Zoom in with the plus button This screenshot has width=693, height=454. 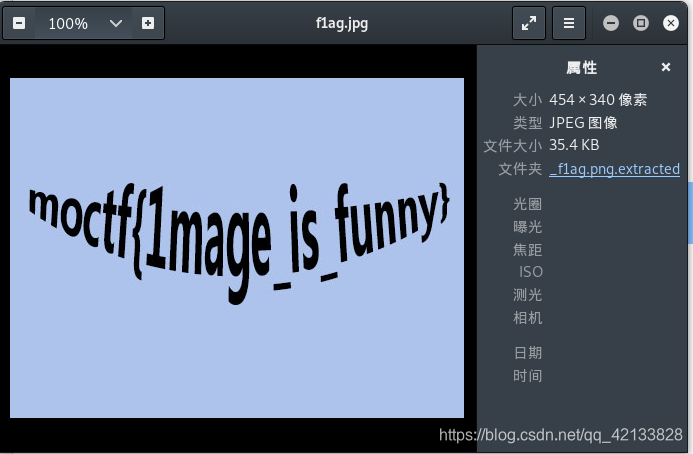(148, 23)
